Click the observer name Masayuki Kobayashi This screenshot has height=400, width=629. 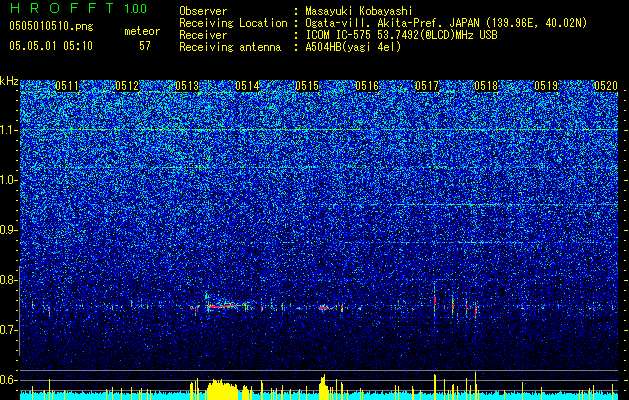click(359, 11)
